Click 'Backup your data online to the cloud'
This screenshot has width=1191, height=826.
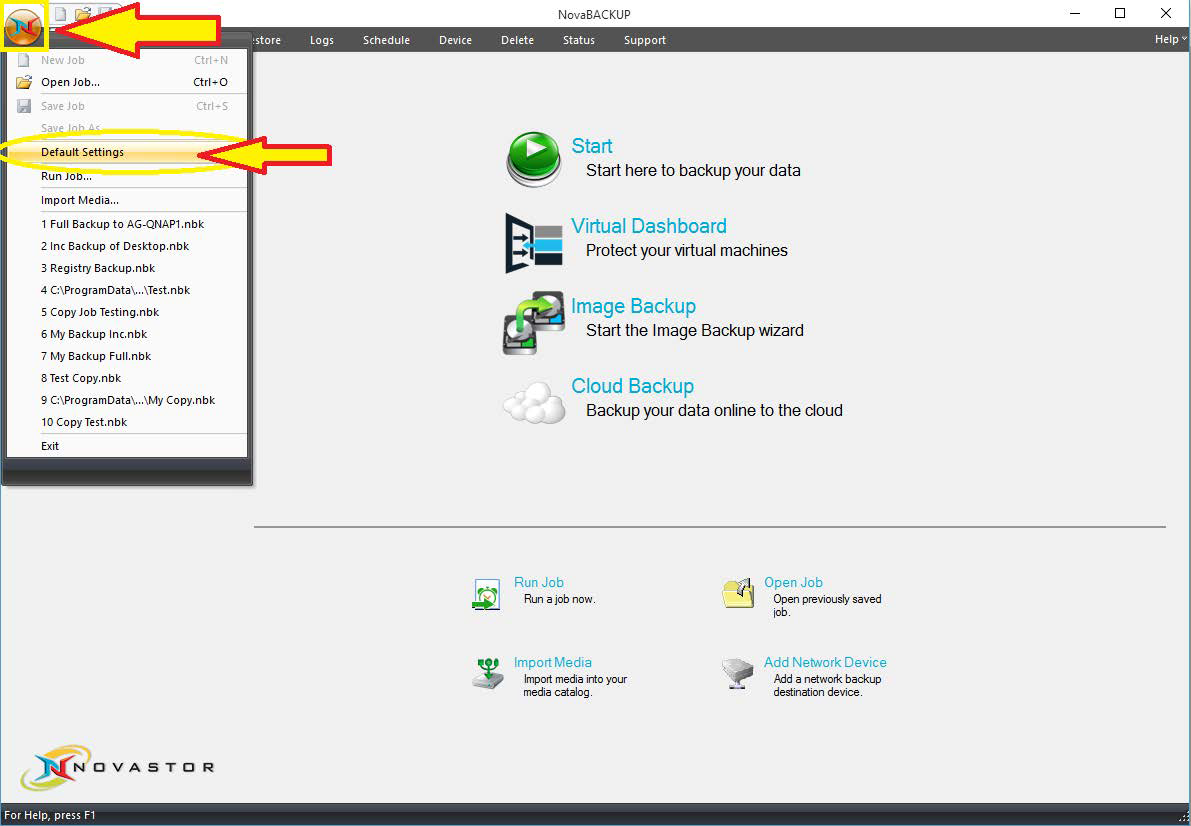714,411
